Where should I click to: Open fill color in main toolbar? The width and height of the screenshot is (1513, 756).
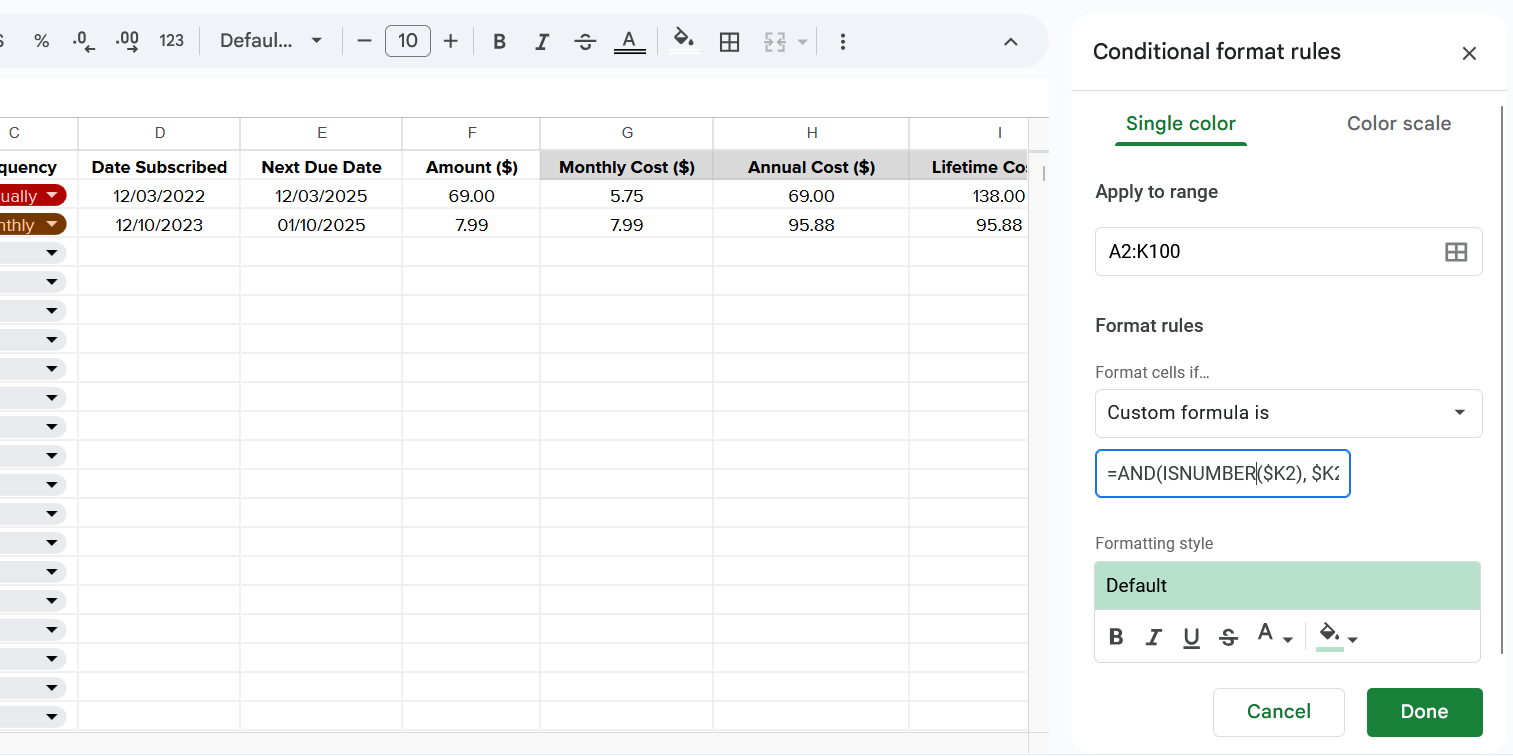(x=684, y=41)
